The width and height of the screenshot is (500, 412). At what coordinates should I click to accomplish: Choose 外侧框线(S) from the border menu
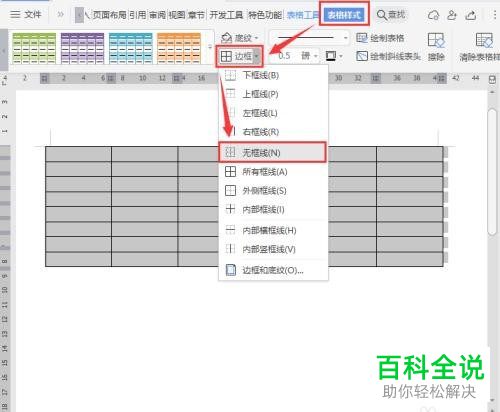tap(273, 191)
